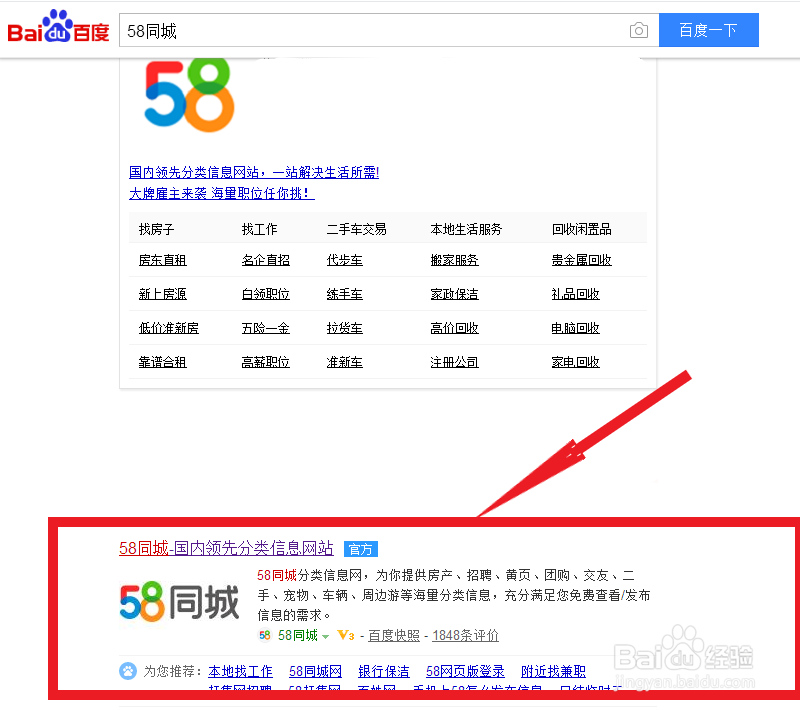Click the 为您推荐 label
The width and height of the screenshot is (800, 710).
tap(172, 671)
